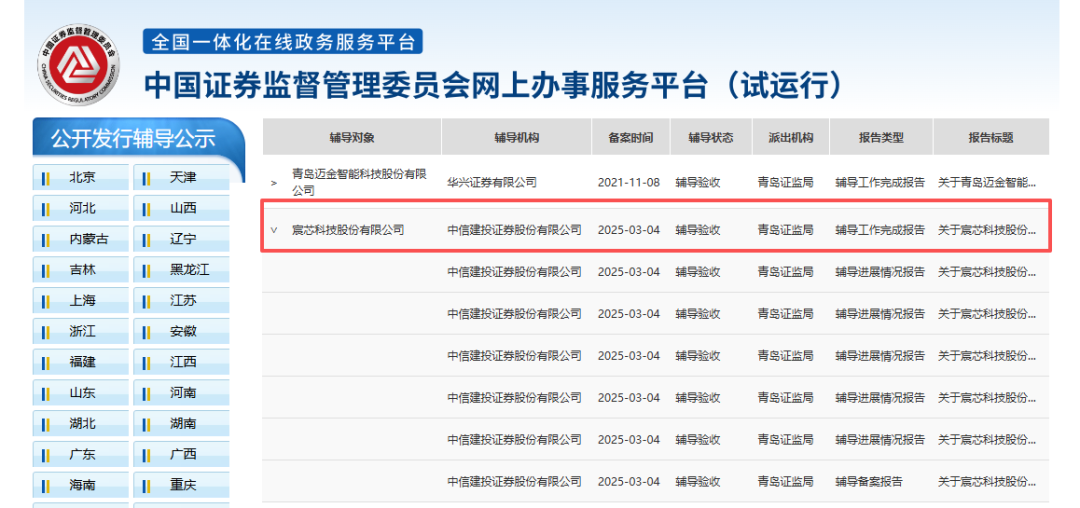1080x508 pixels.
Task: Select 山西 region
Action: click(x=181, y=208)
